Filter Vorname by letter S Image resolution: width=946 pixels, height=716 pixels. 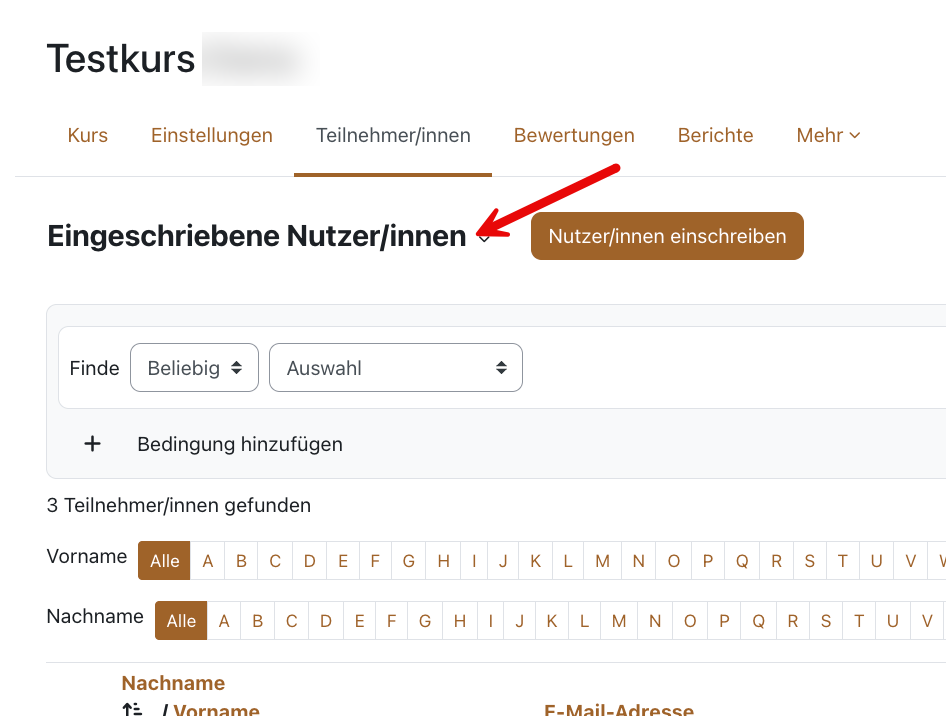810,561
